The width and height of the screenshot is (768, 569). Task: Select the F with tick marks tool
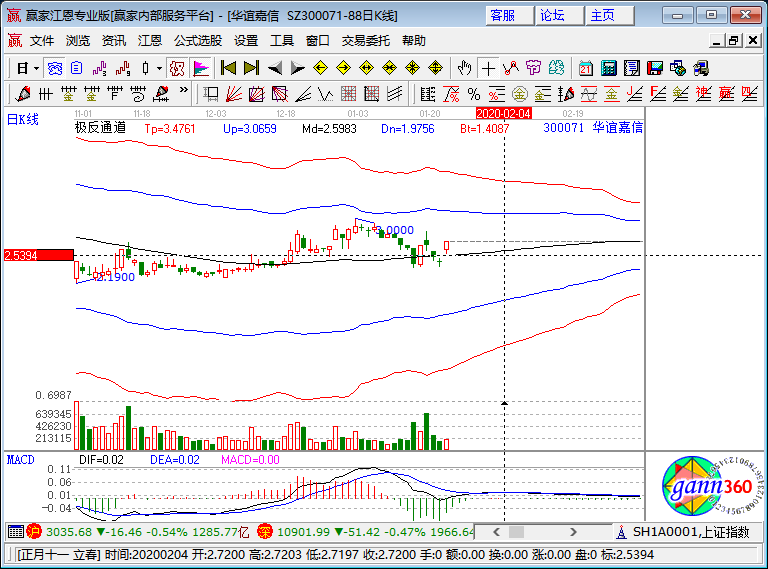(115, 94)
